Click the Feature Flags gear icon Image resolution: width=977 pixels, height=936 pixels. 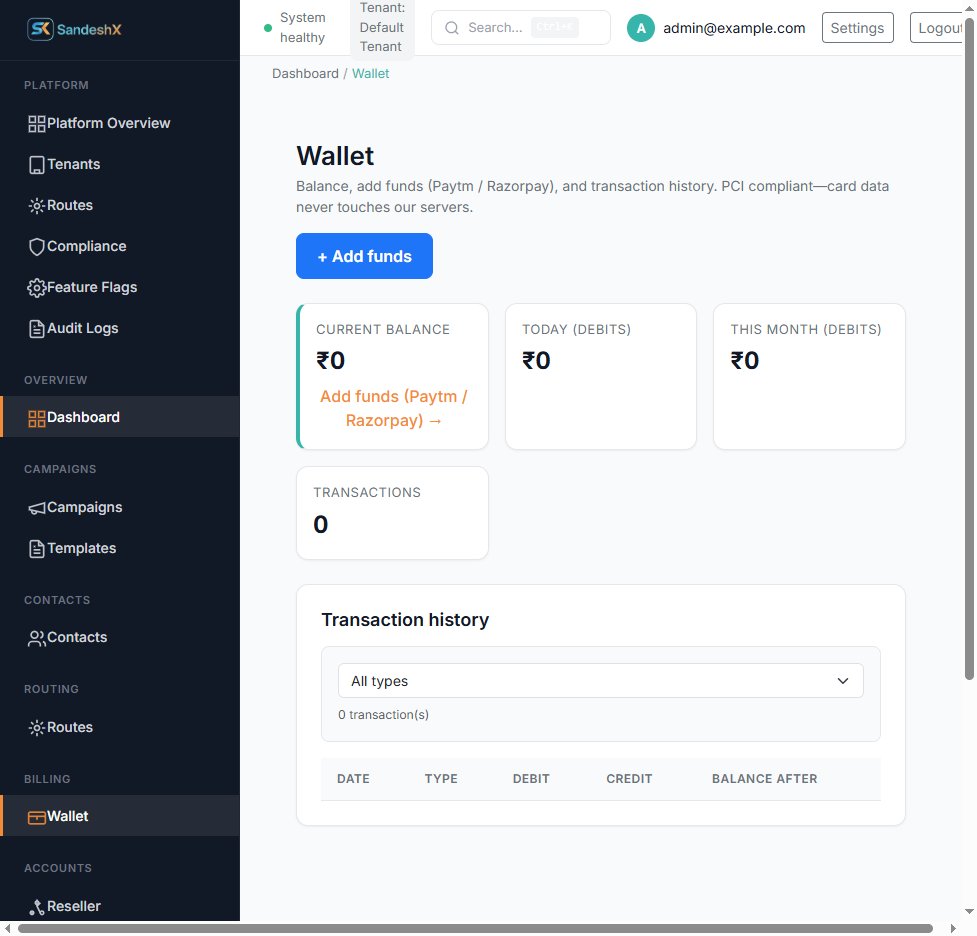point(37,288)
